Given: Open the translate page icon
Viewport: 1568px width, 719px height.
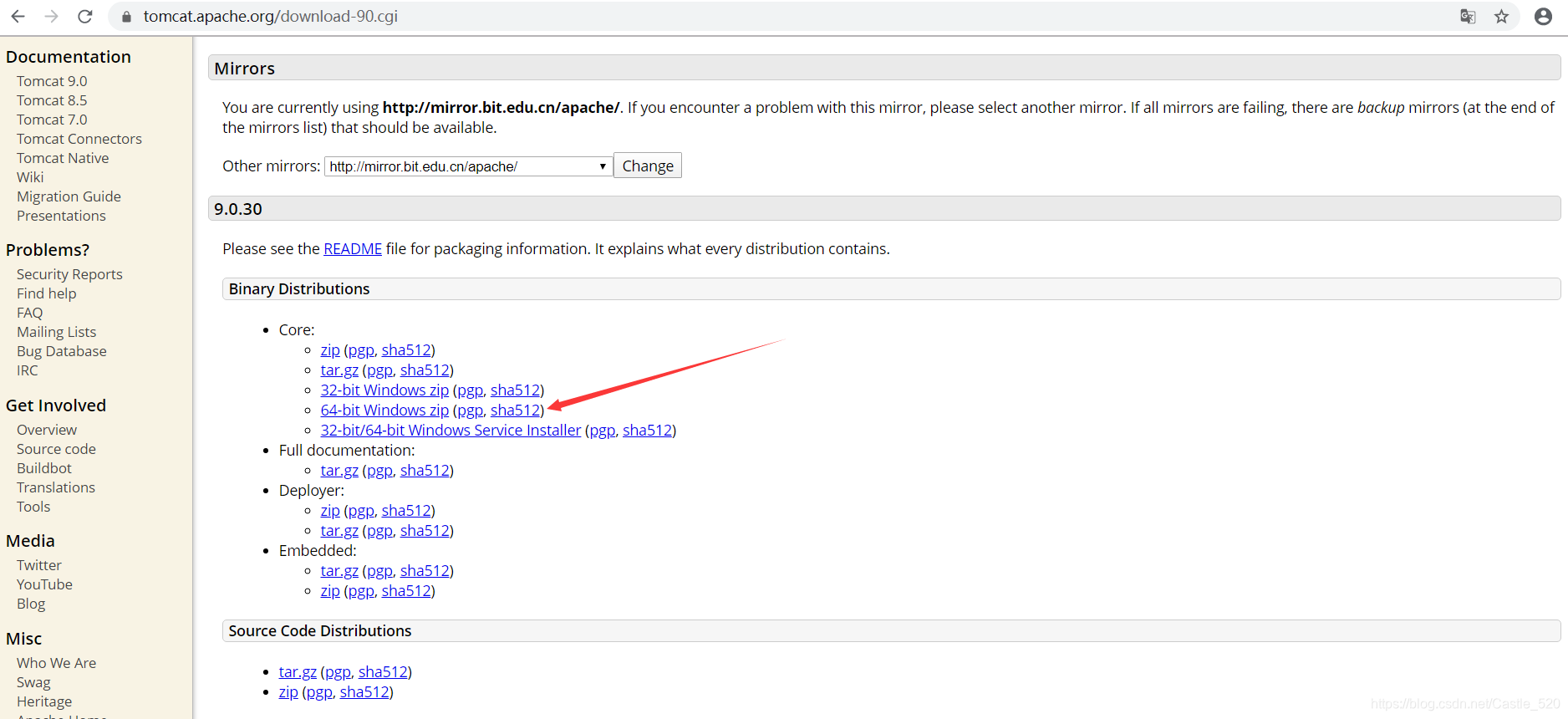Looking at the screenshot, I should (1468, 16).
